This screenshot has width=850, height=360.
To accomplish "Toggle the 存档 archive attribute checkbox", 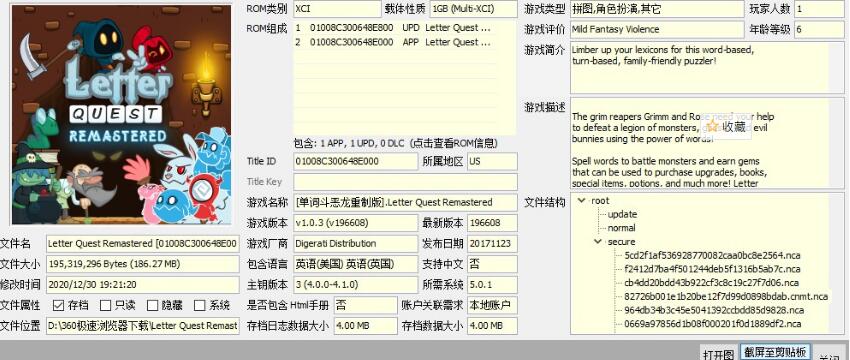I will coord(59,305).
